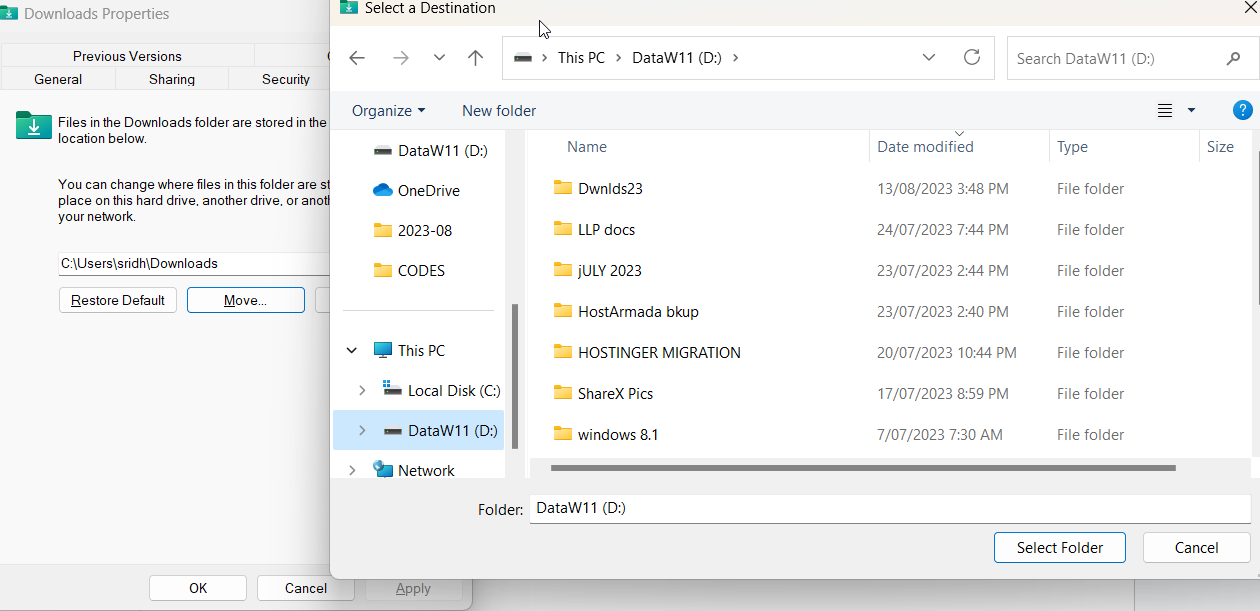Click the Back navigation arrow
This screenshot has width=1260, height=611.
point(357,58)
